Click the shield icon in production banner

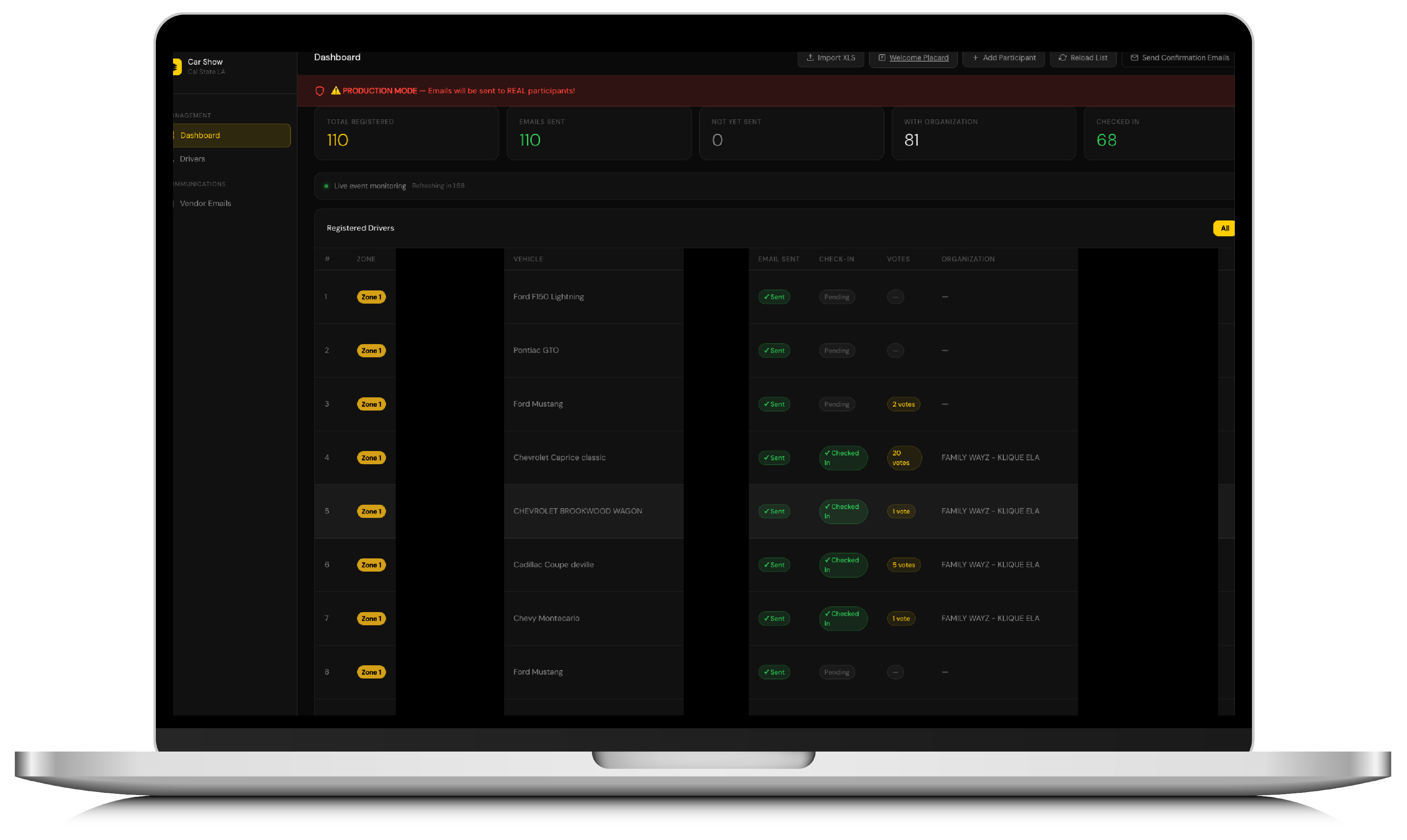tap(320, 91)
